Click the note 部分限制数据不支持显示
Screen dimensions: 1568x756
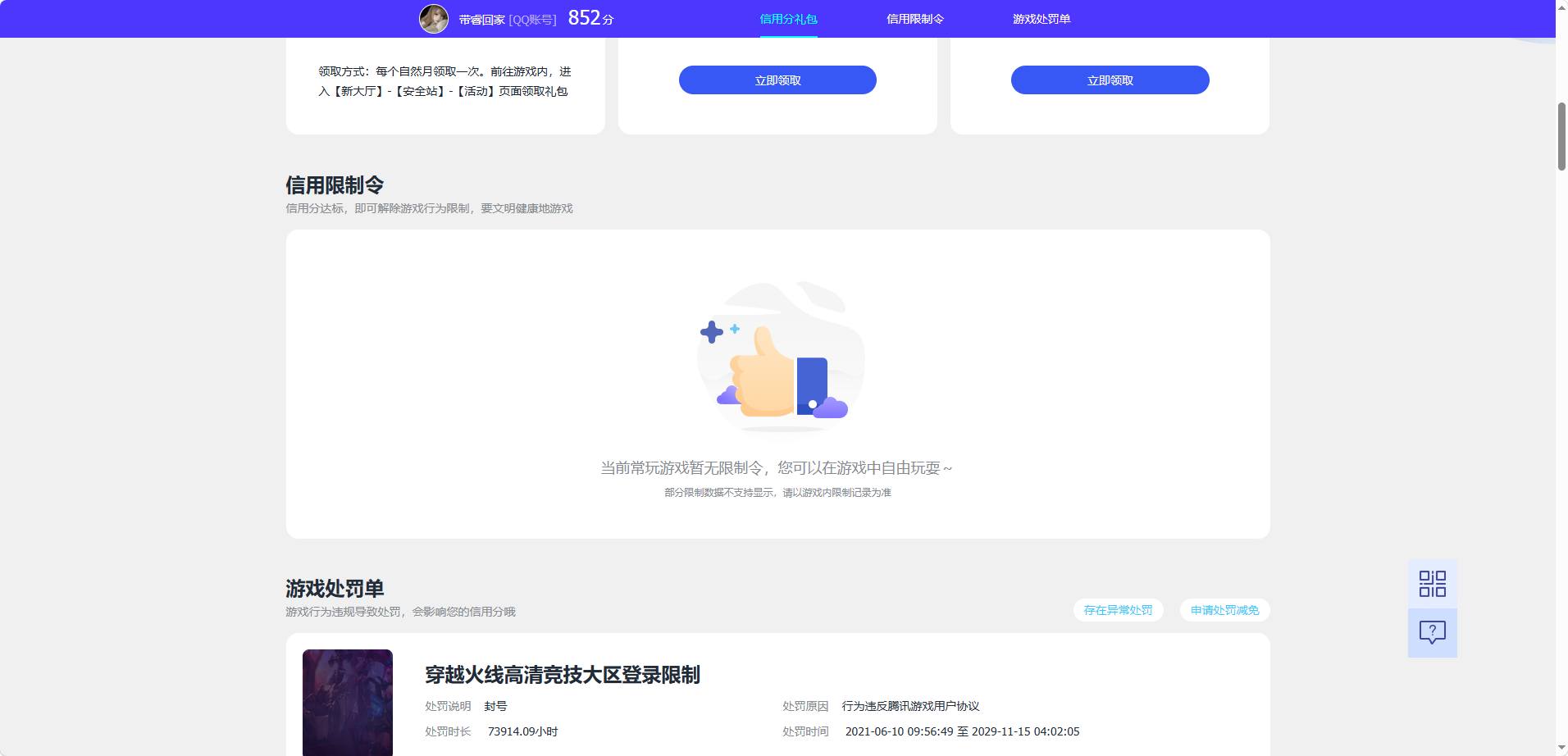point(777,493)
